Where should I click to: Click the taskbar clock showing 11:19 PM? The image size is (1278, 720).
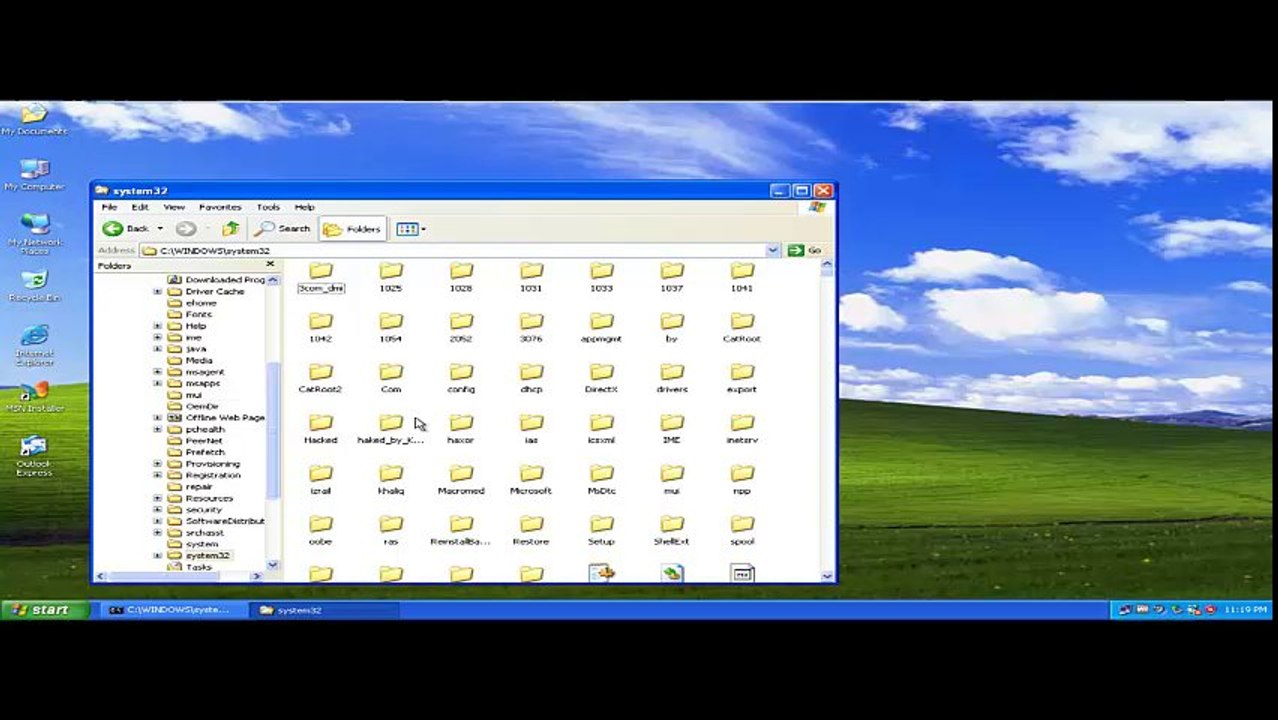coord(1245,609)
